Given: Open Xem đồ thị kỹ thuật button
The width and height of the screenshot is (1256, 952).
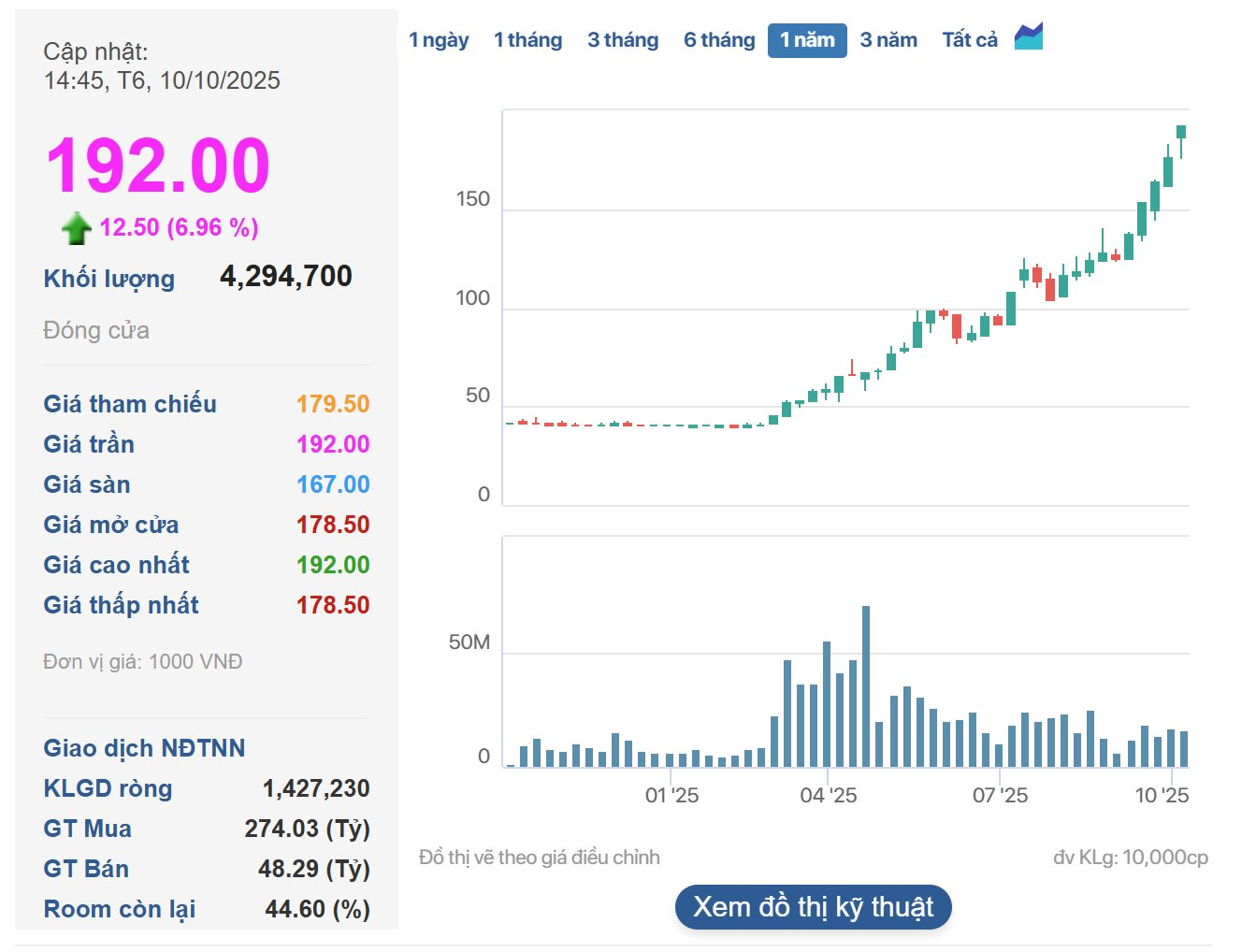Looking at the screenshot, I should 813,907.
